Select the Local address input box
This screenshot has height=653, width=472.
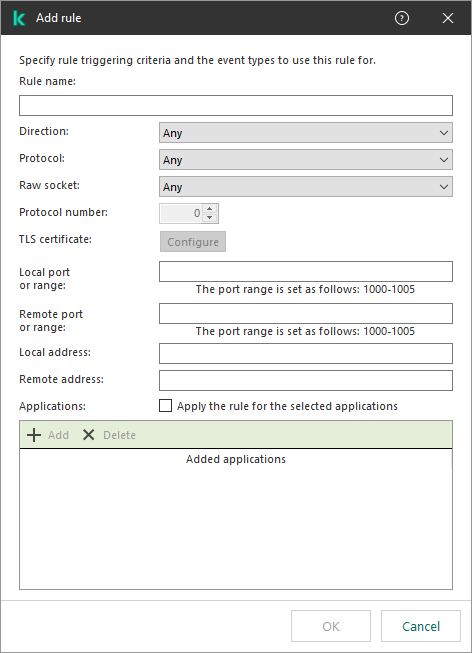coord(306,354)
